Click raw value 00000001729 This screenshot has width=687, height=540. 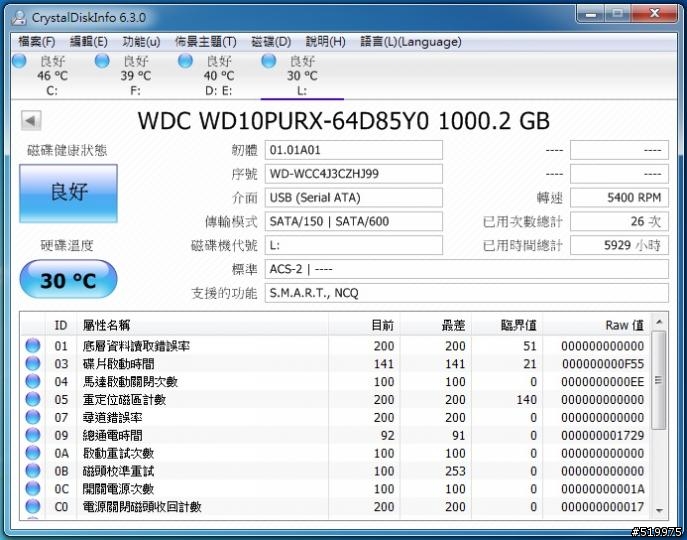click(x=603, y=435)
